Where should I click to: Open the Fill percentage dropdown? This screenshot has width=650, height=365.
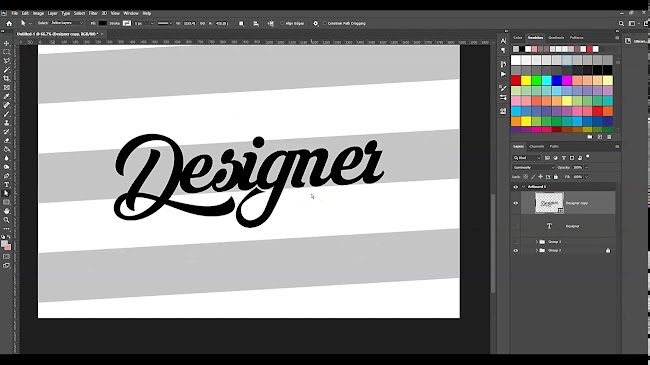[586, 177]
